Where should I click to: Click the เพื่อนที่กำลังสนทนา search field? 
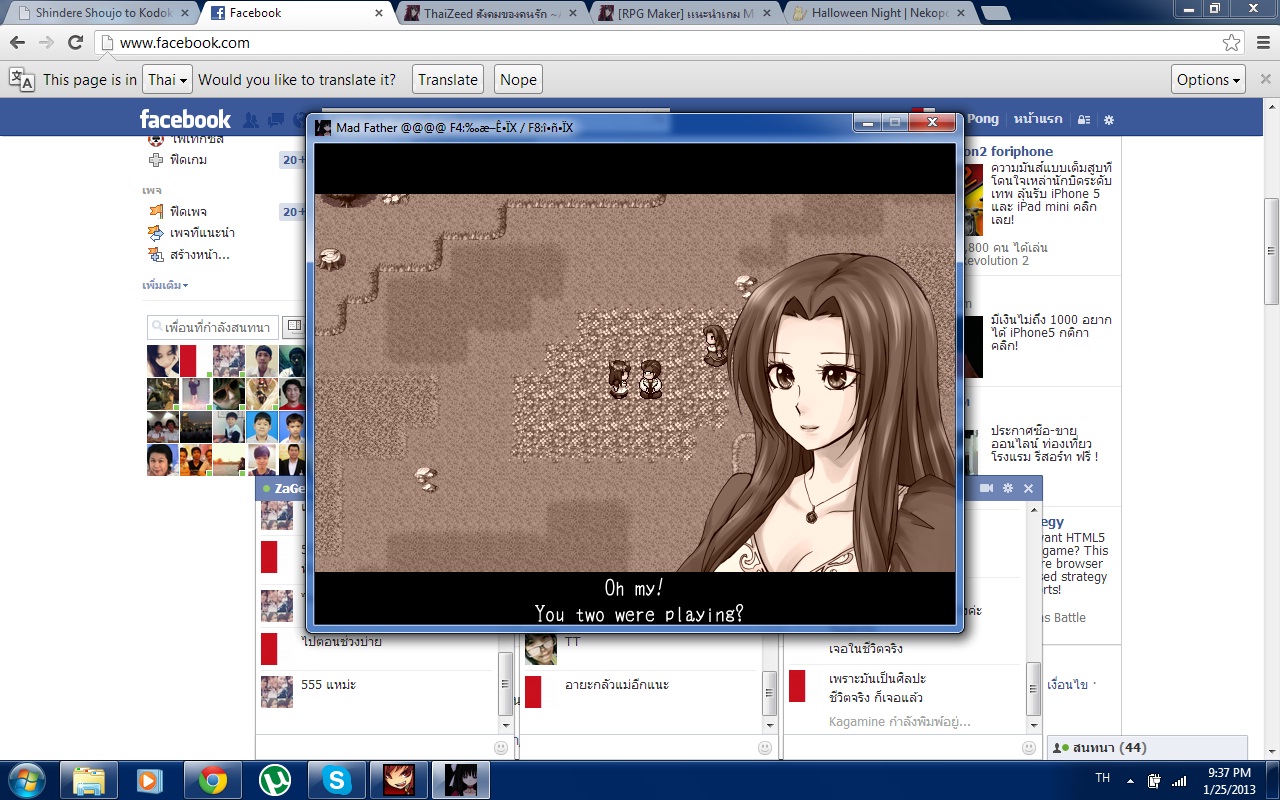[212, 327]
